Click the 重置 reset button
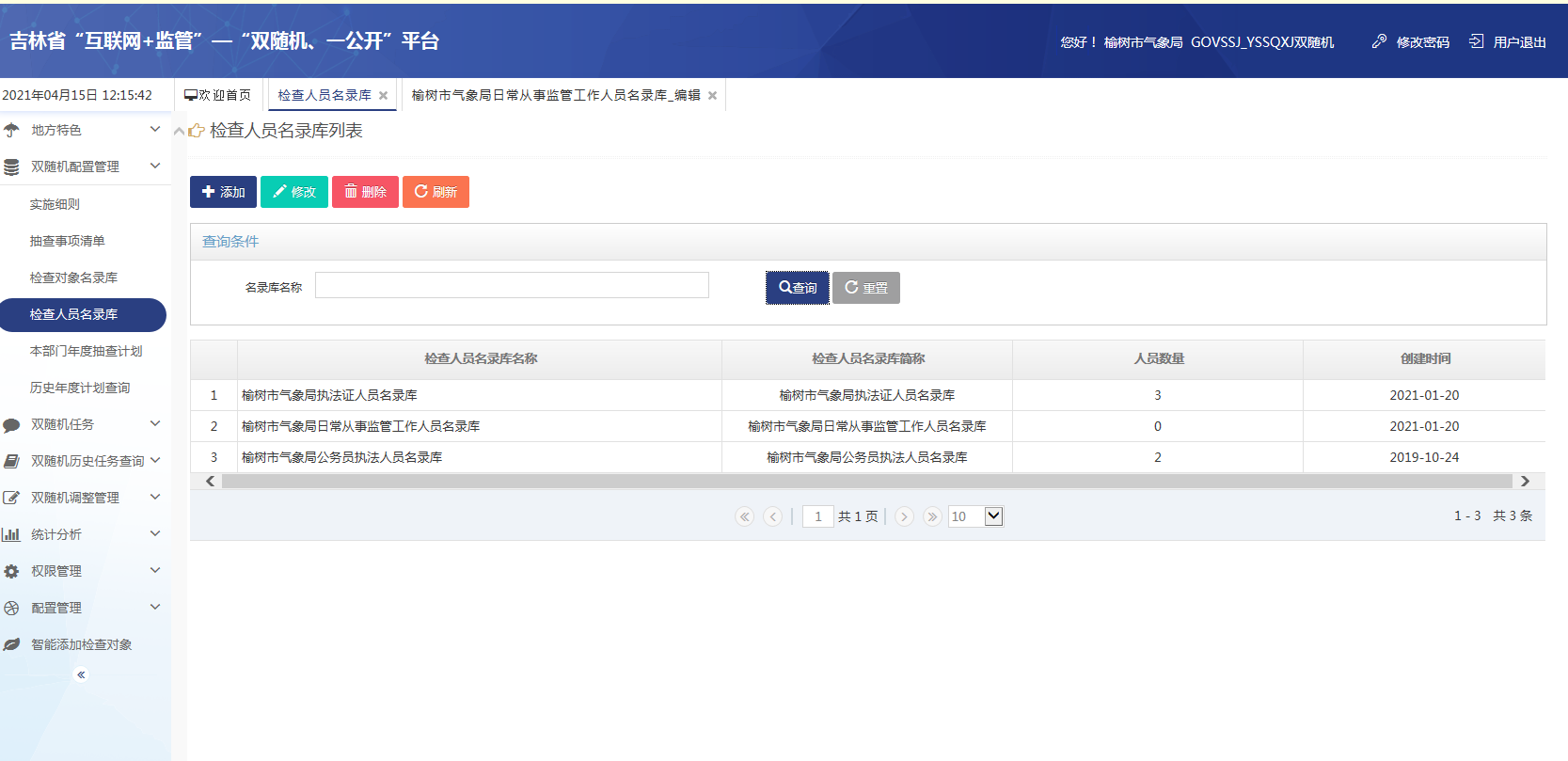1568x761 pixels. 865,288
